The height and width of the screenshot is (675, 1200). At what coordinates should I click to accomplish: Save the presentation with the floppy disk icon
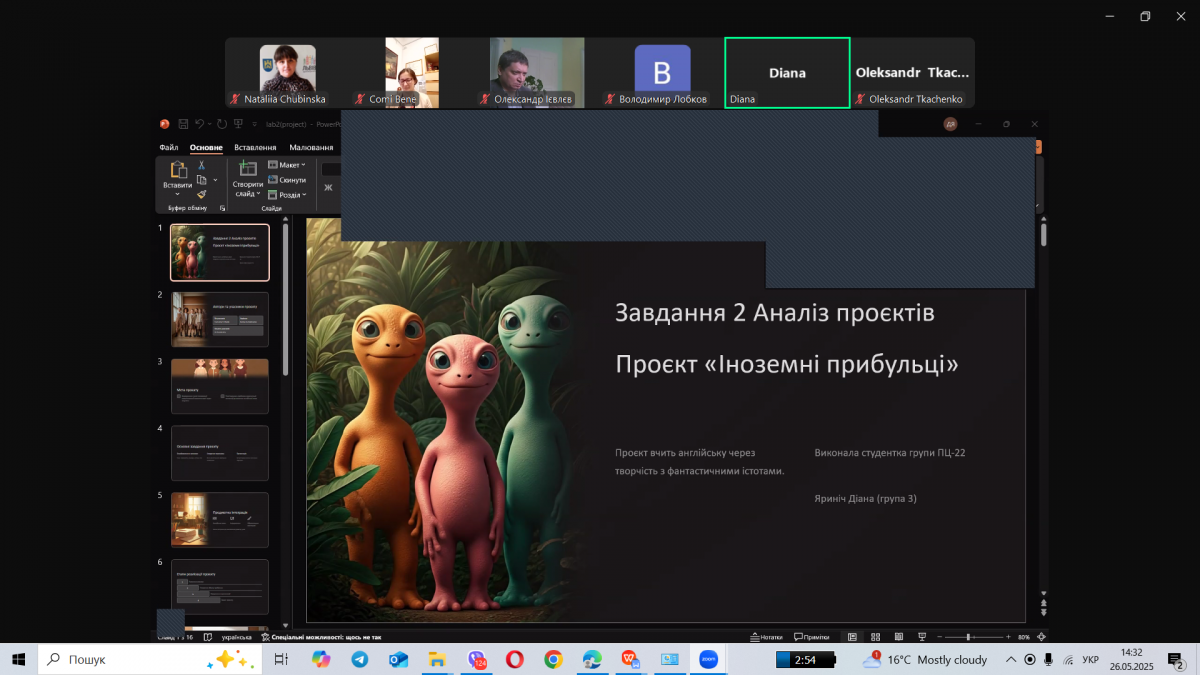[x=183, y=124]
